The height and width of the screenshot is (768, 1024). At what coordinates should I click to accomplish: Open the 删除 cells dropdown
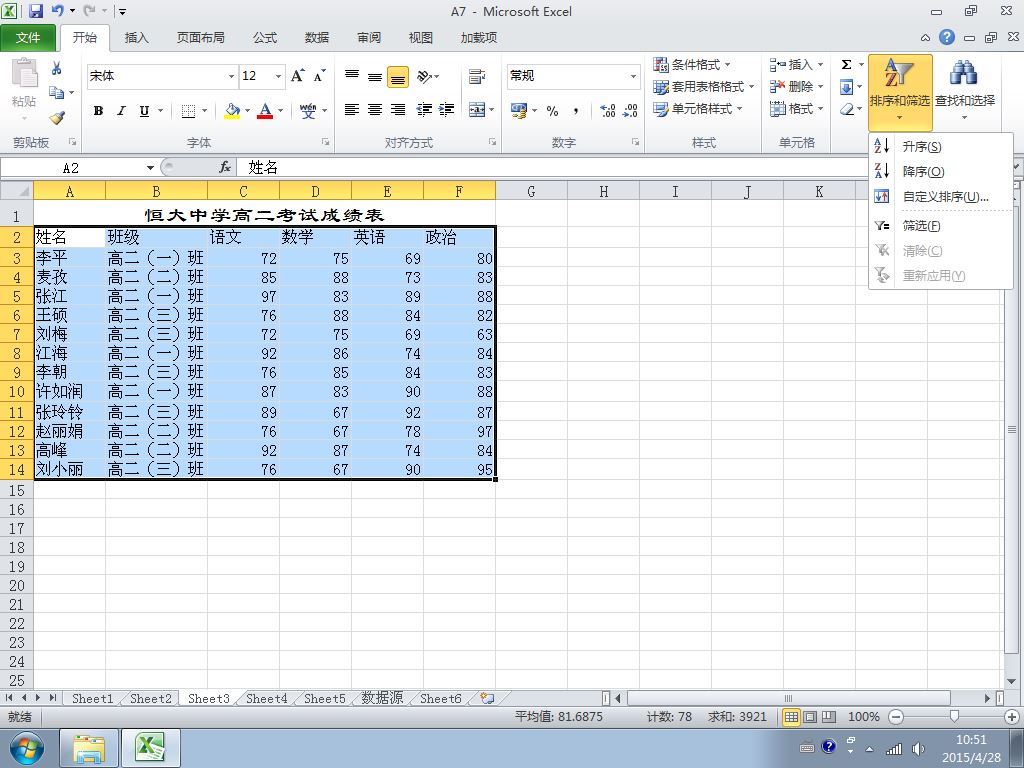click(796, 86)
